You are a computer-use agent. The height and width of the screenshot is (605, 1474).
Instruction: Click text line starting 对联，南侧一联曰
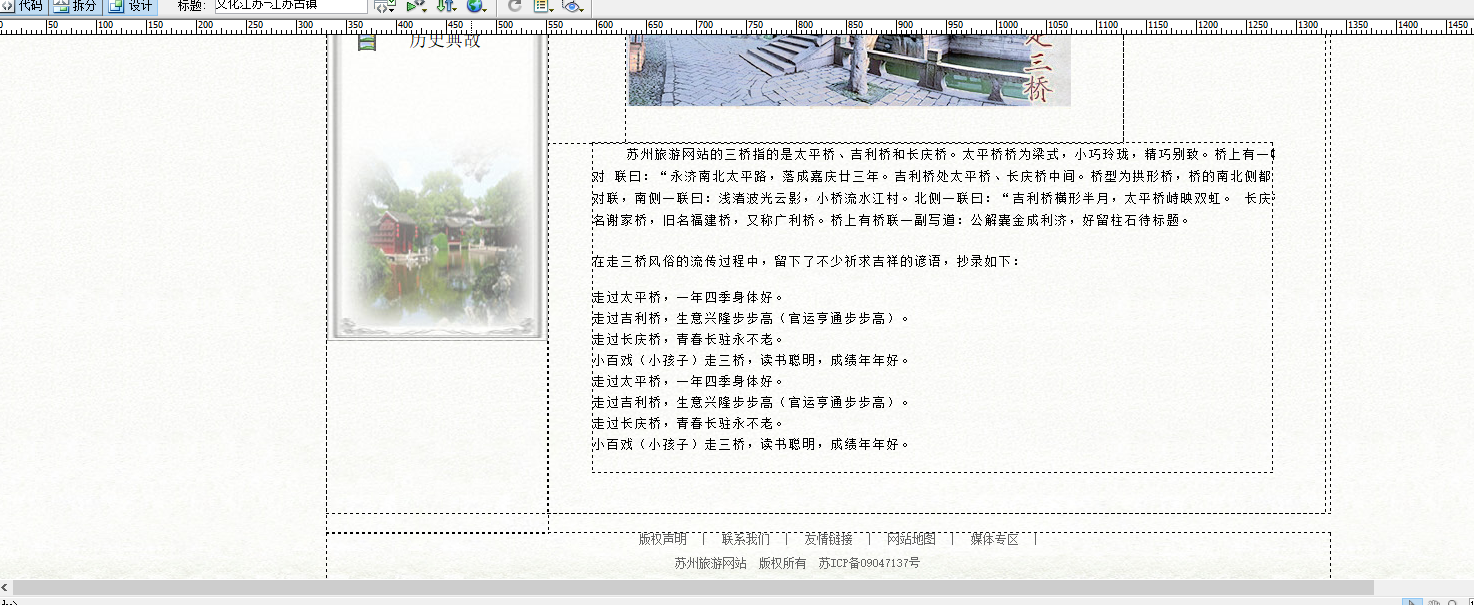932,199
